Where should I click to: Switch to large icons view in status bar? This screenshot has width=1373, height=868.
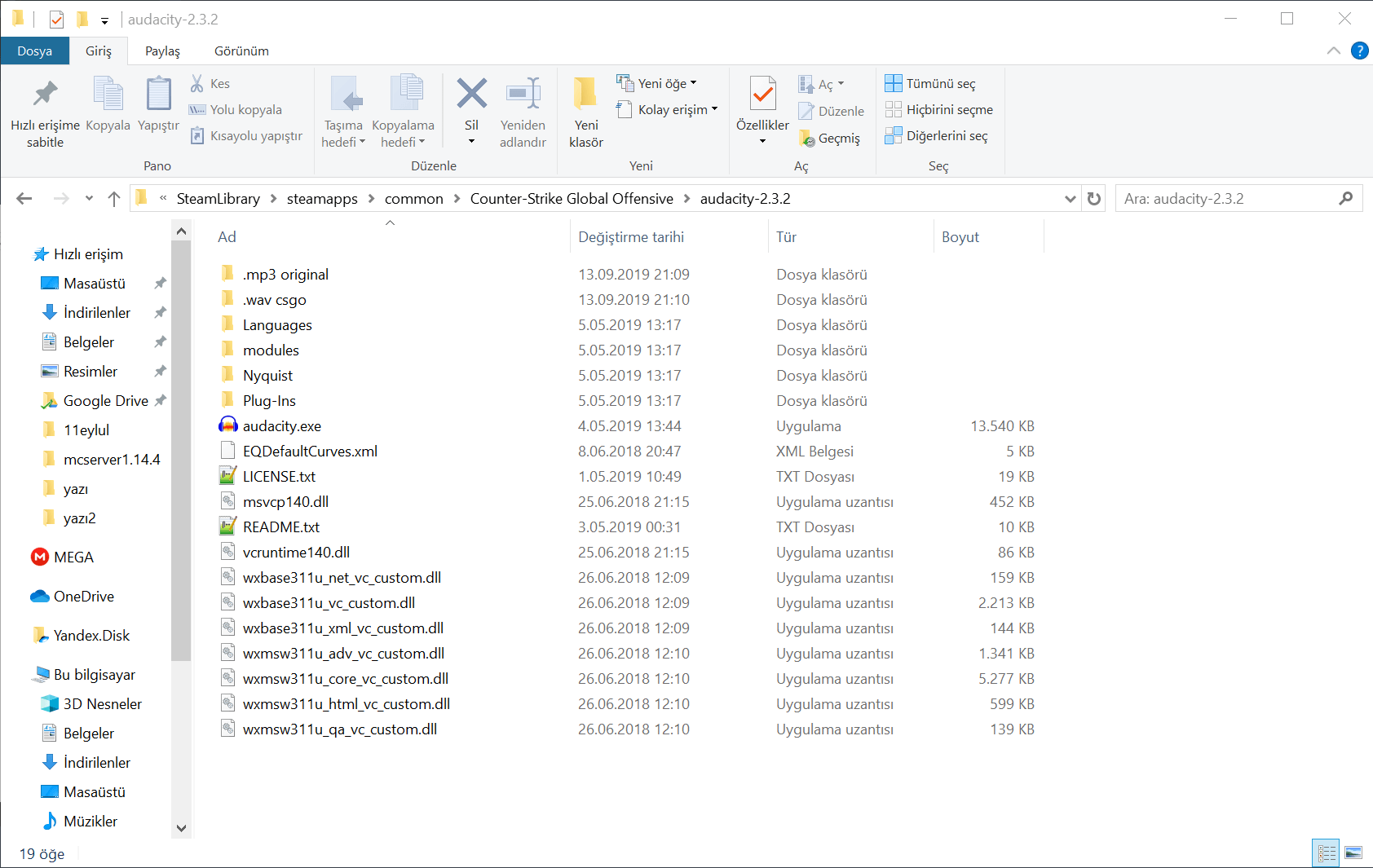click(1352, 853)
